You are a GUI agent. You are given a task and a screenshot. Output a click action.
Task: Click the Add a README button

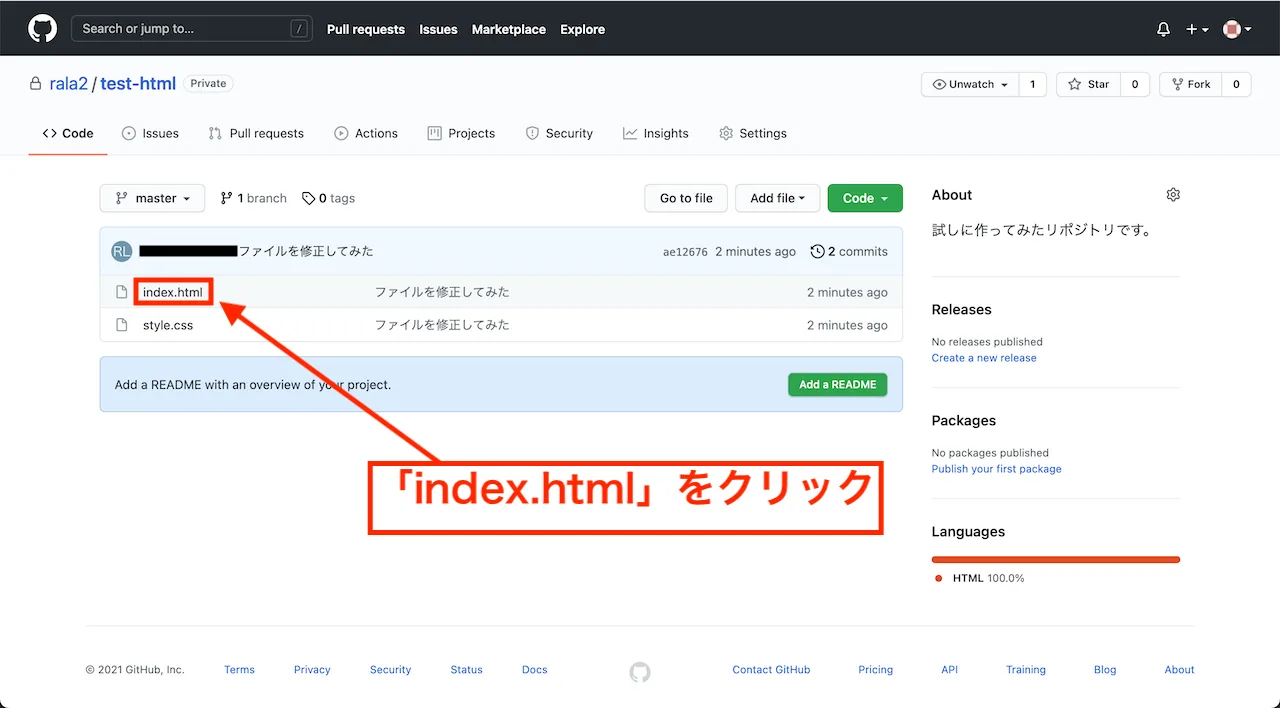pos(837,384)
